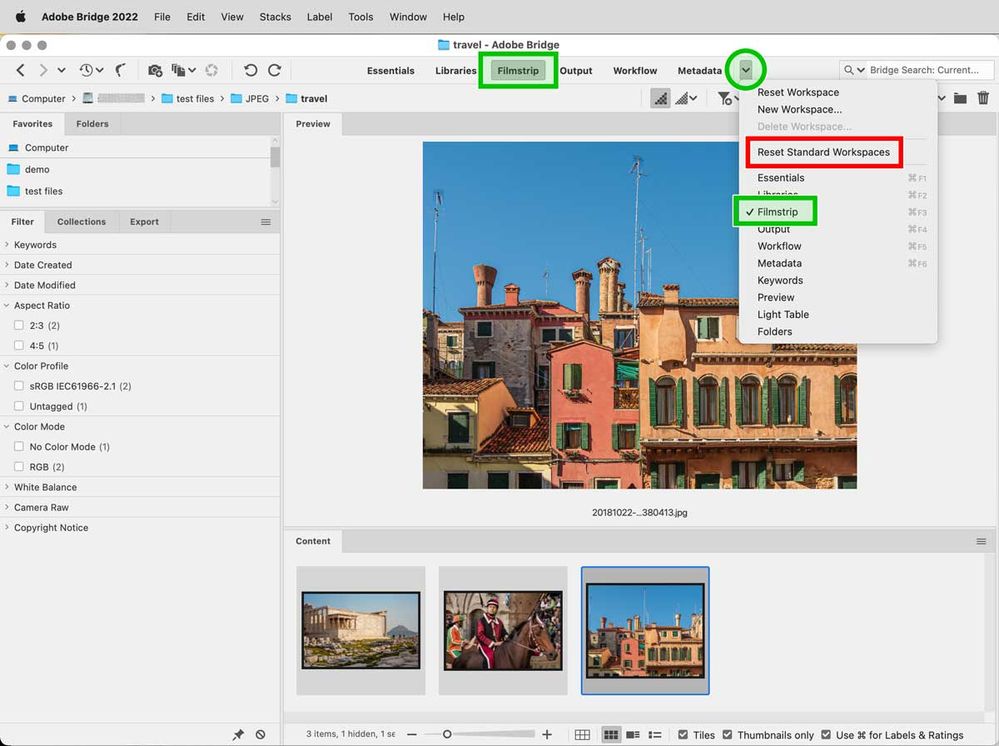Select Reset Standard Workspaces from the menu

823,152
